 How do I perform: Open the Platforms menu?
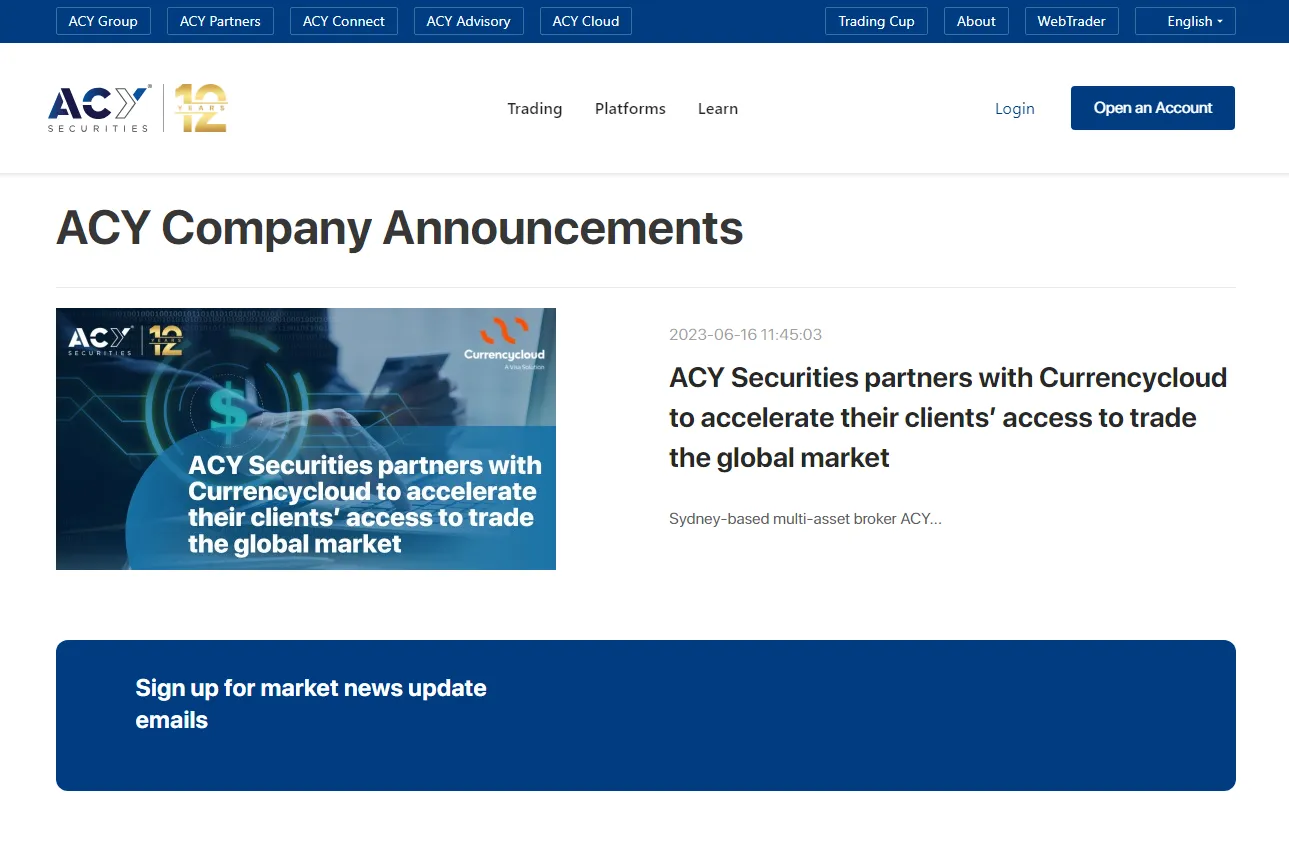[630, 109]
